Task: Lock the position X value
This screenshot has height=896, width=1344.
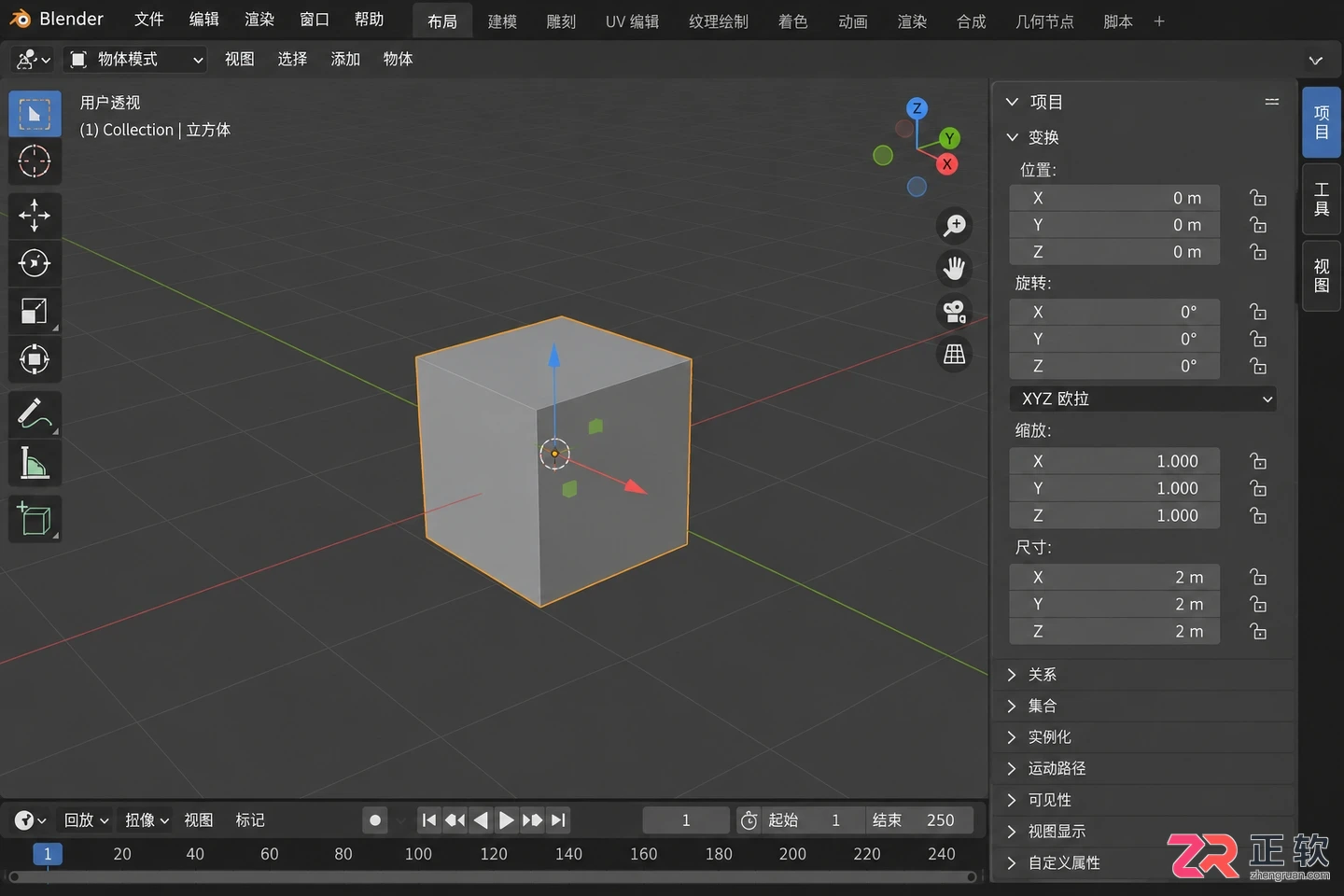Action: click(x=1258, y=198)
